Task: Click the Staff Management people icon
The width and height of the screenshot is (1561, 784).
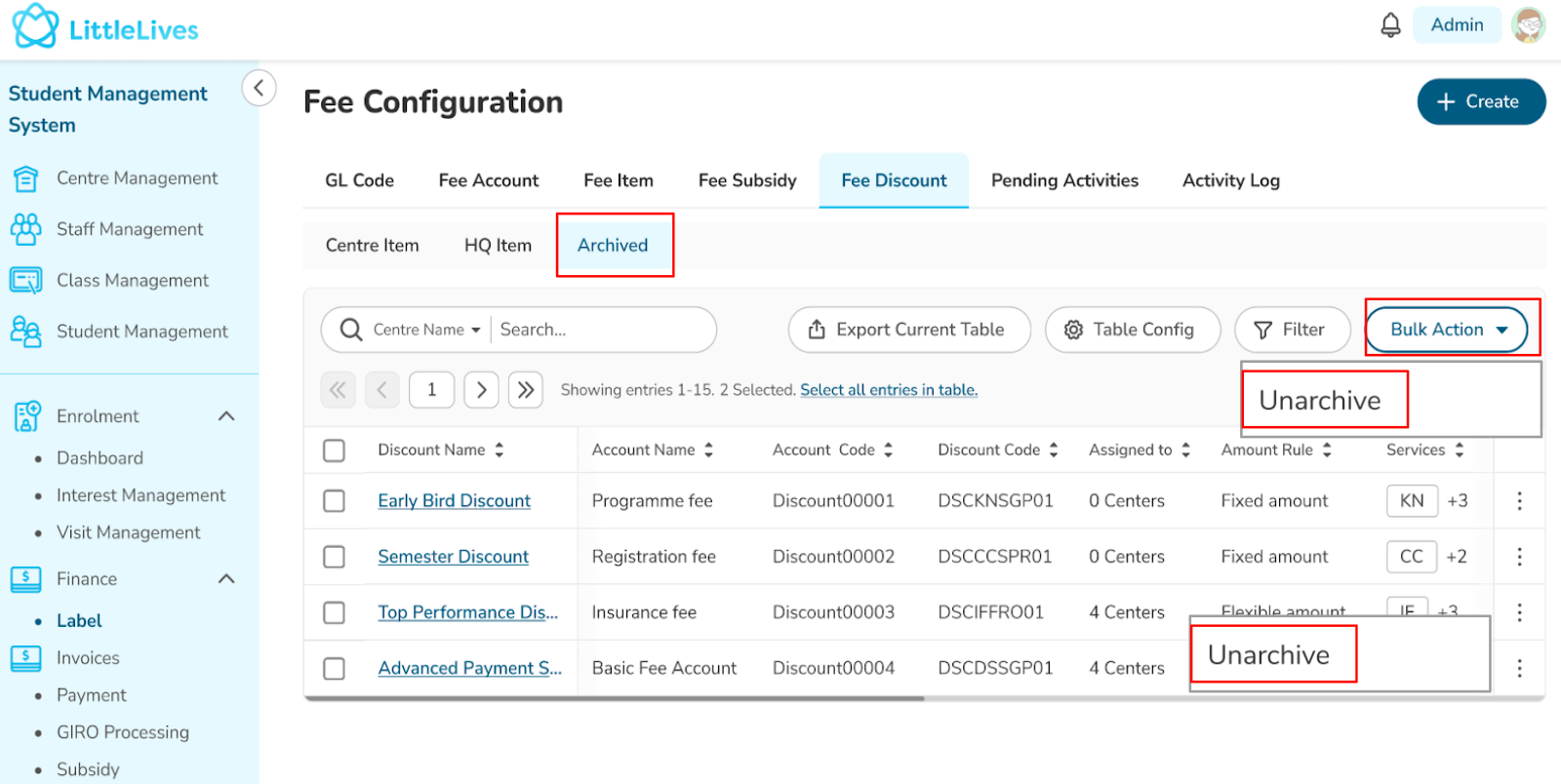Action: pyautogui.click(x=25, y=229)
